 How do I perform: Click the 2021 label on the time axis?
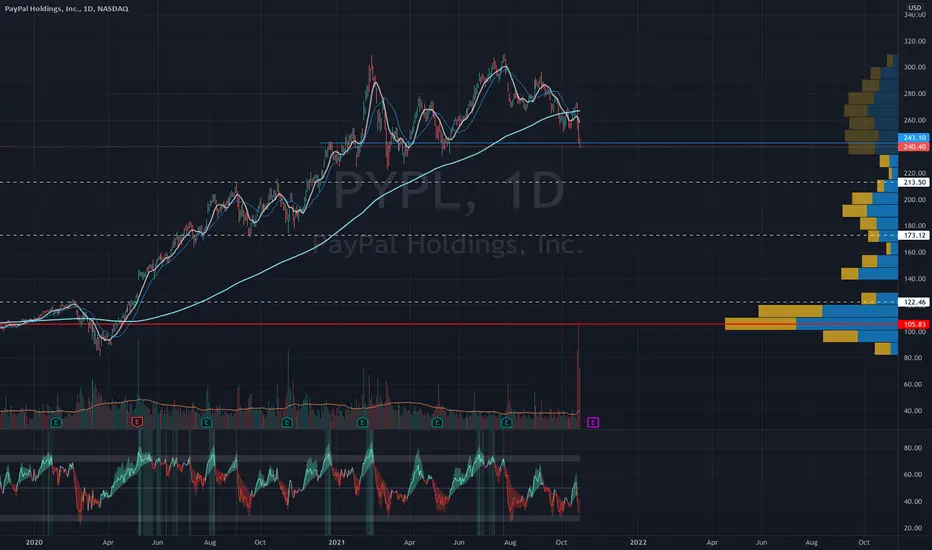336,542
